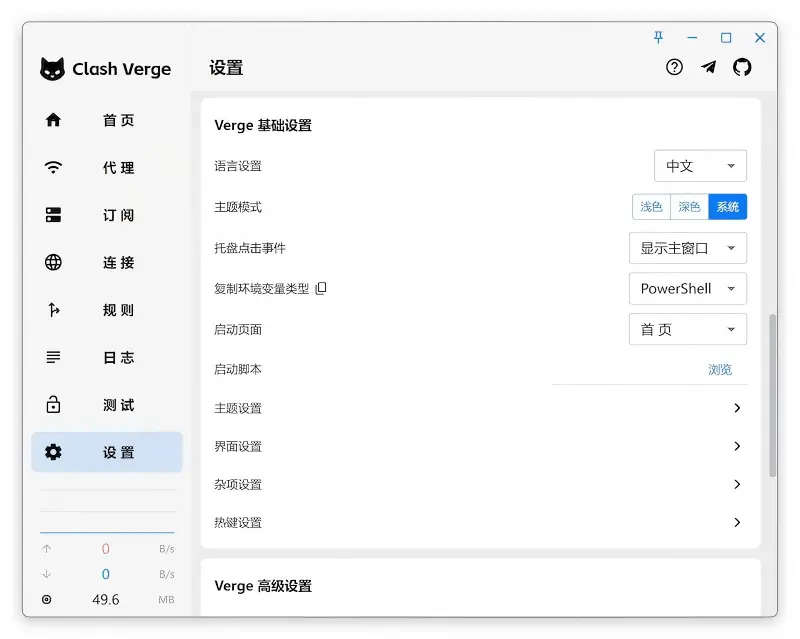Click the 主题模式 label
This screenshot has width=800, height=639.
(238, 207)
